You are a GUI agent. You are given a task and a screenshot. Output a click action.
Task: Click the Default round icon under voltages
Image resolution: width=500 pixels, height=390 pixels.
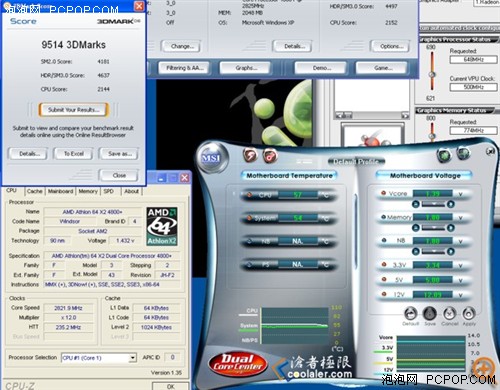411,314
